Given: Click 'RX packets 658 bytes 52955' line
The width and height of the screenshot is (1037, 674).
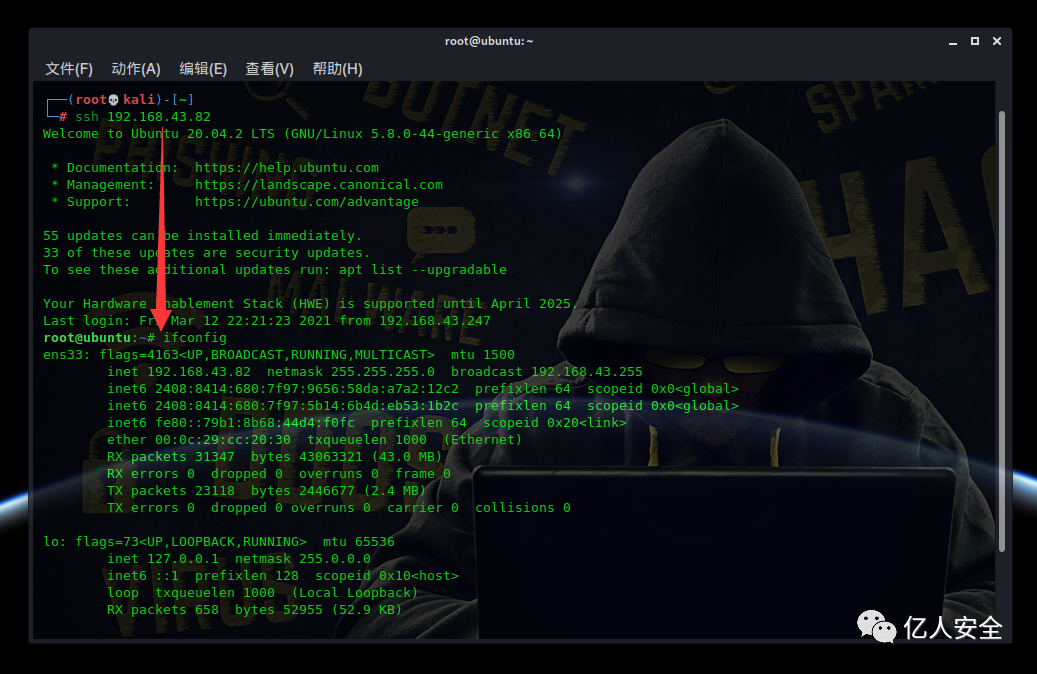Looking at the screenshot, I should click(x=255, y=610).
